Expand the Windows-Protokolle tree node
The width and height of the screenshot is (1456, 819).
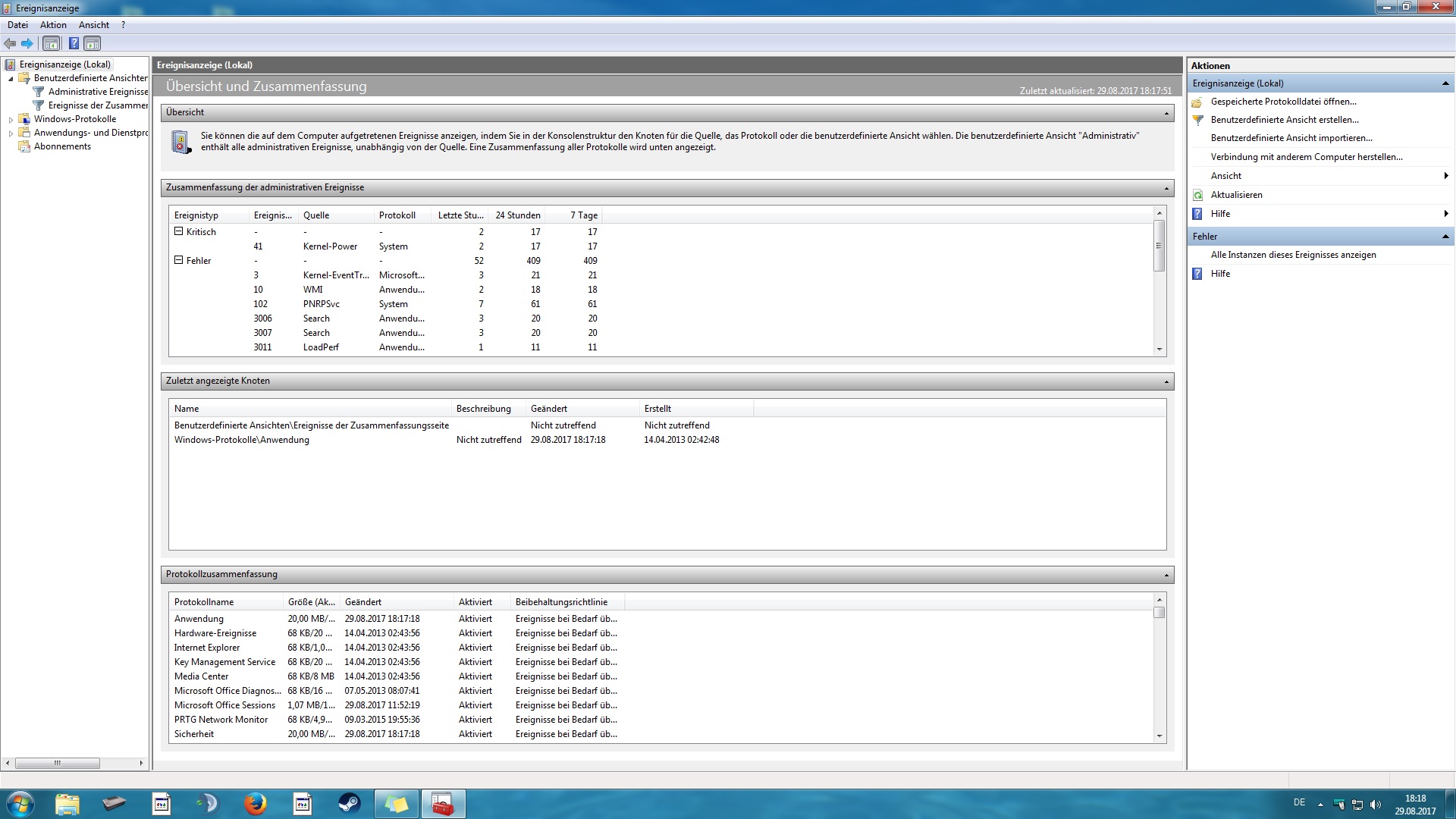(x=11, y=120)
